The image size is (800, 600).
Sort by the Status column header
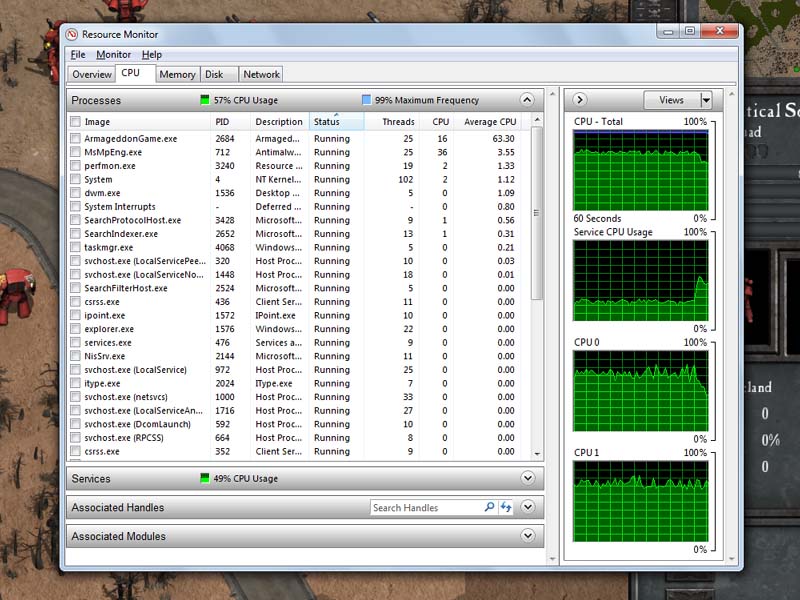[x=337, y=121]
